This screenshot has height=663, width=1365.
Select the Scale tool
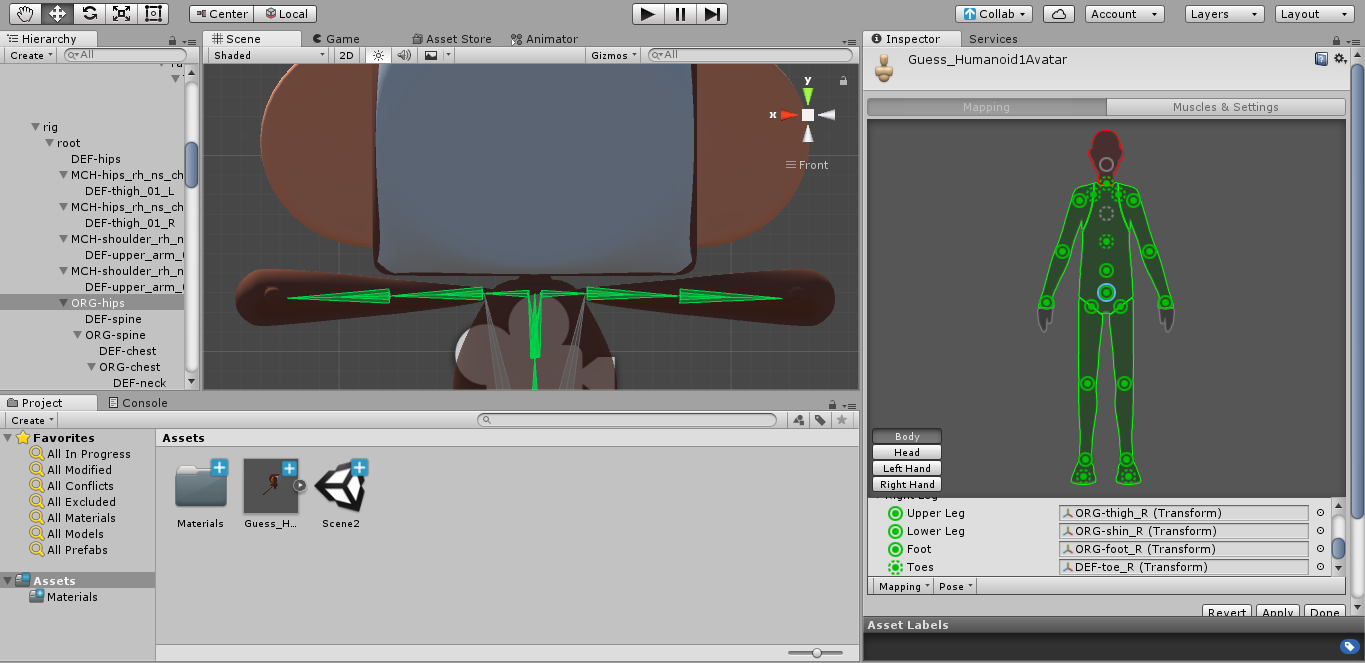[x=121, y=13]
